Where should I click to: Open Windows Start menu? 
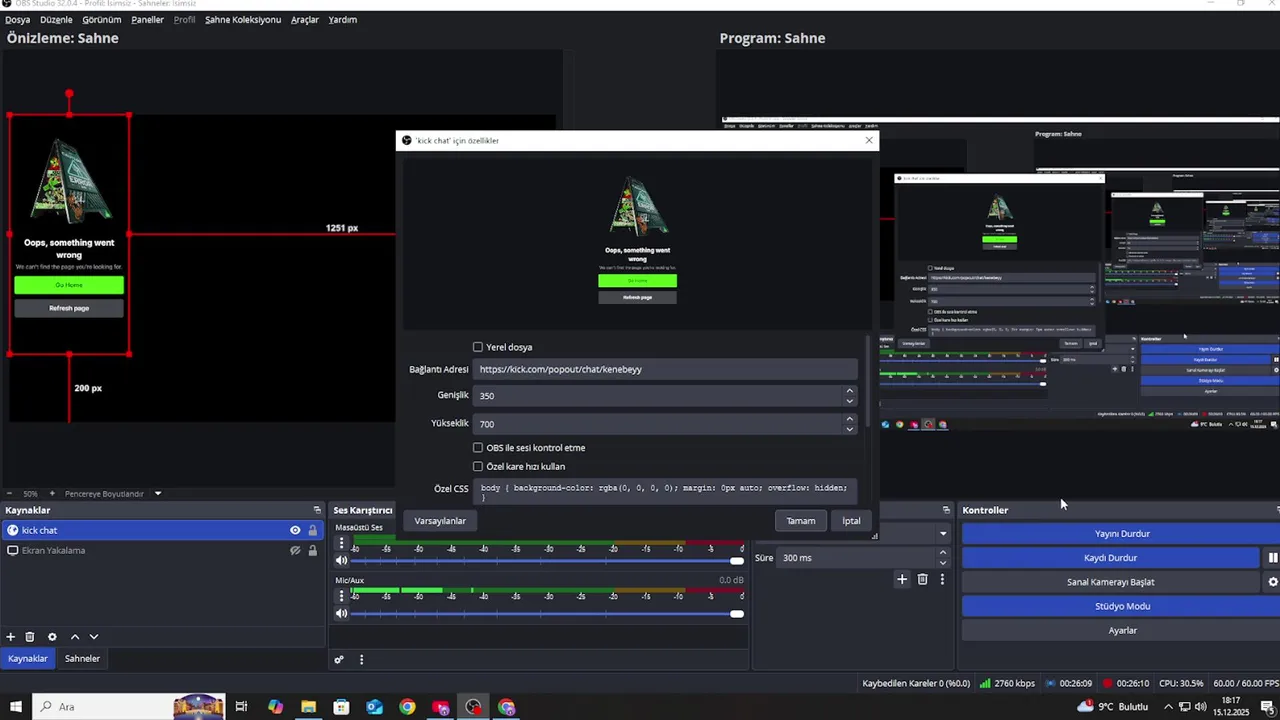pos(16,707)
